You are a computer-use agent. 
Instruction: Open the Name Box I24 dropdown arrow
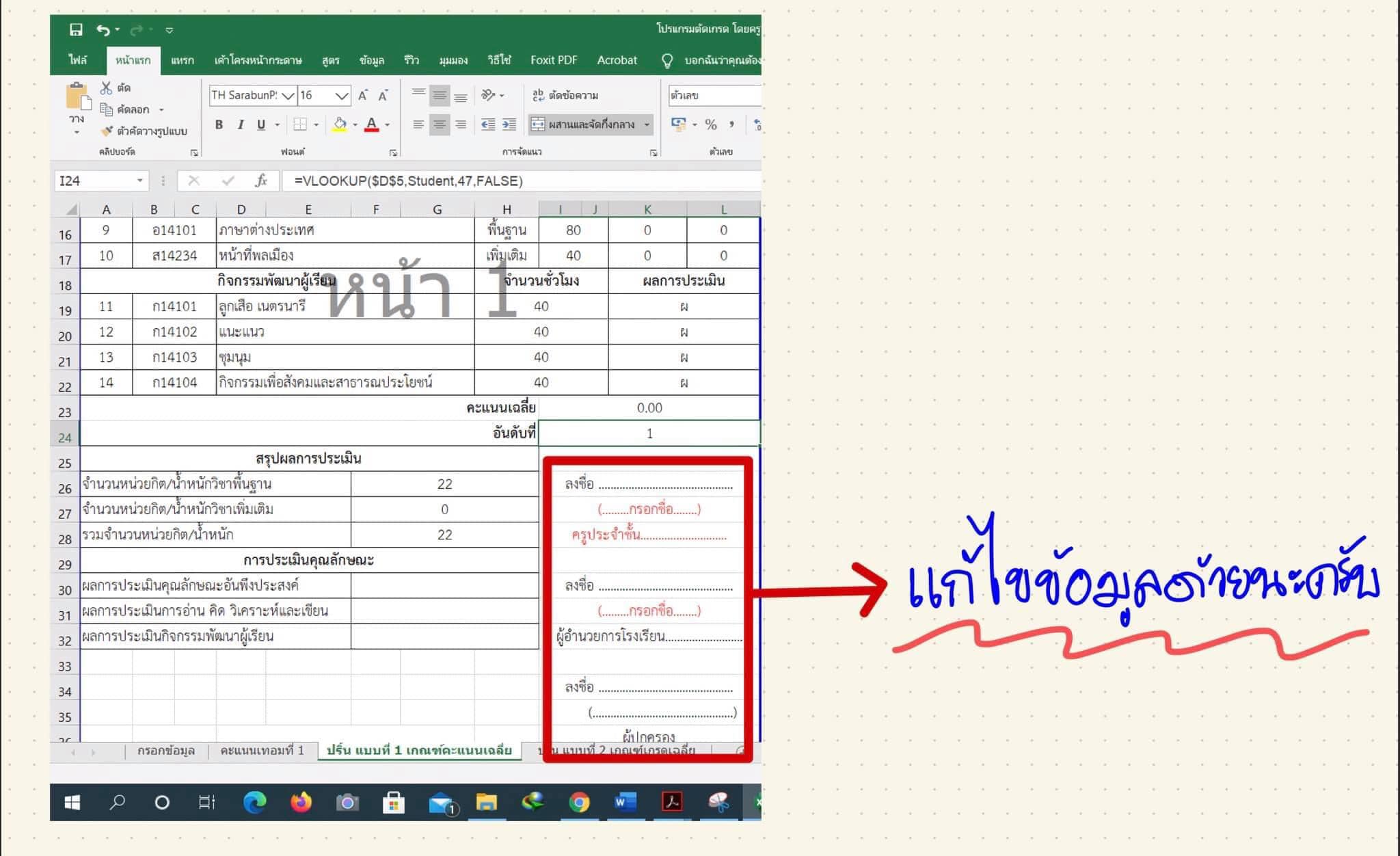[x=139, y=180]
